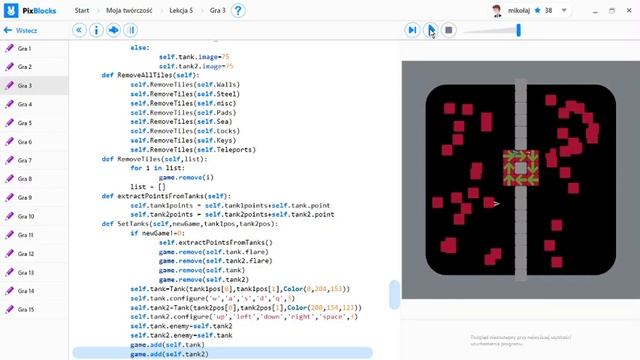
Task: Open the help question mark icon
Action: 238,11
